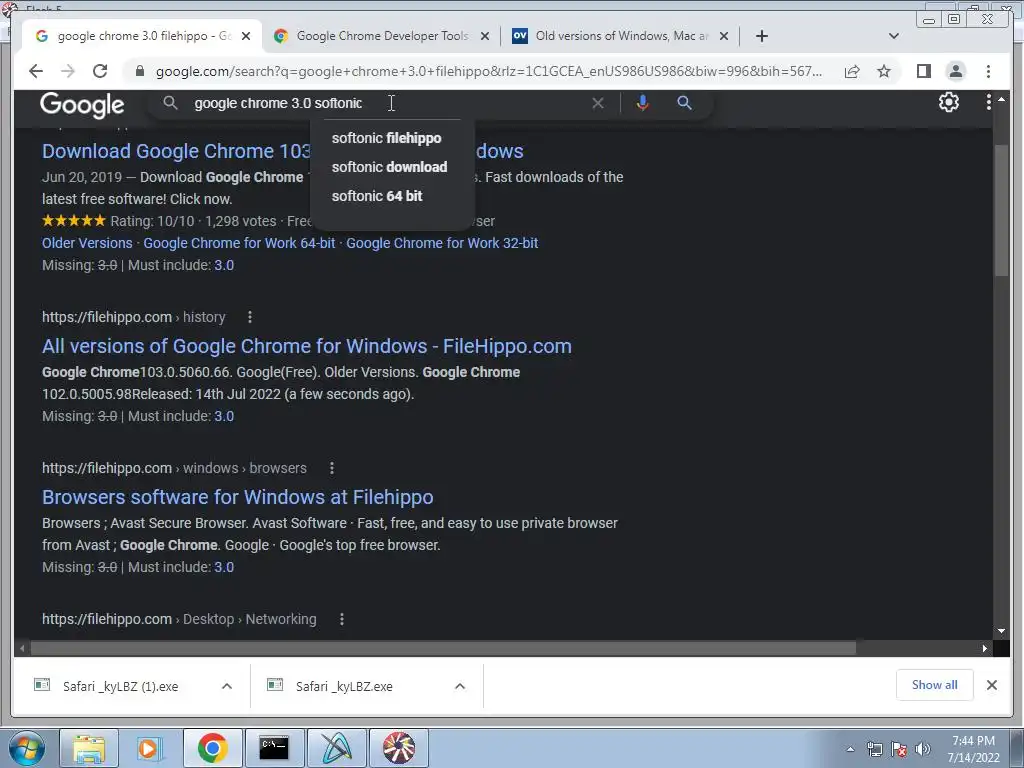The height and width of the screenshot is (768, 1024).
Task: Go back to the previous page
Action: 36,71
